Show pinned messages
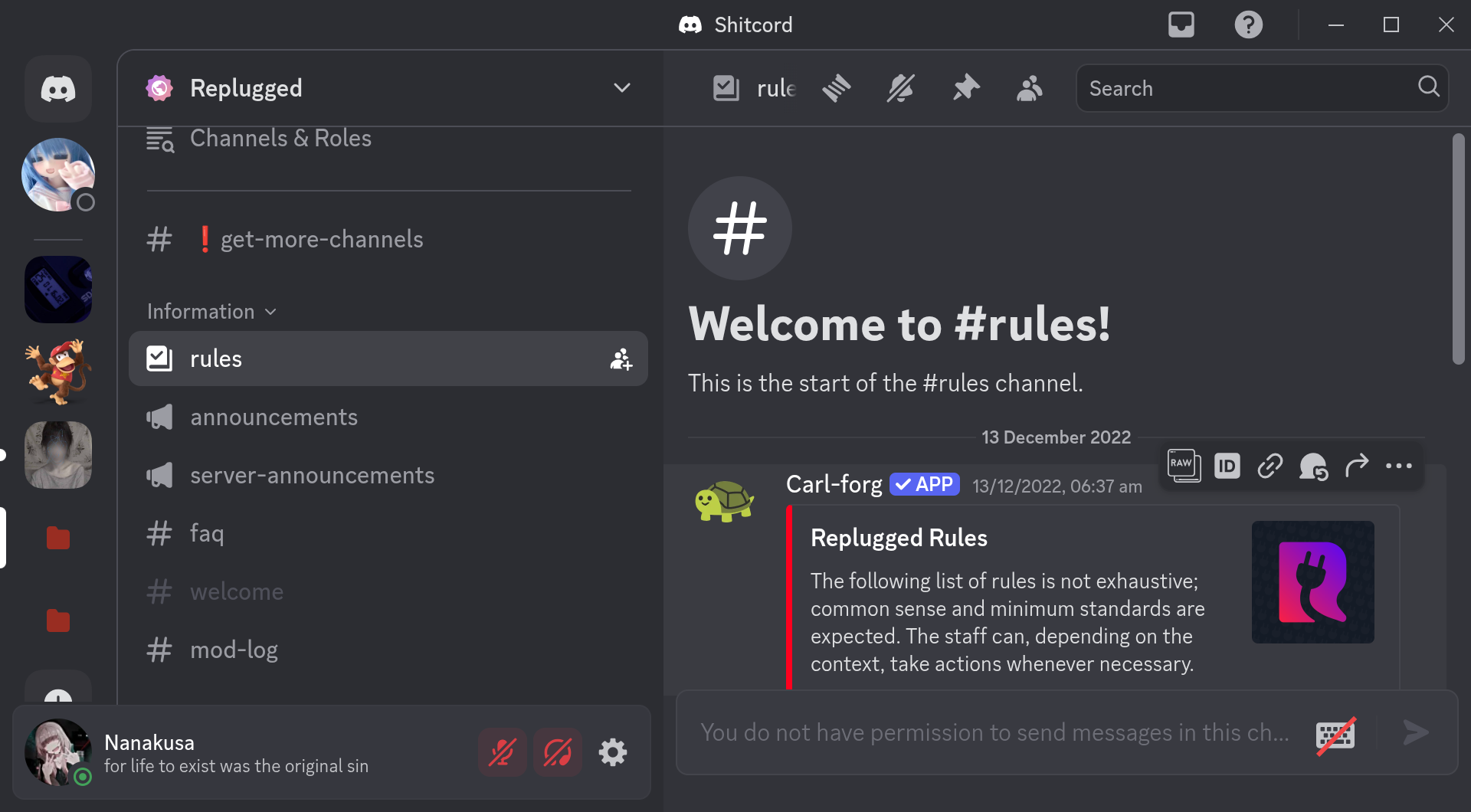The width and height of the screenshot is (1471, 812). pyautogui.click(x=966, y=88)
